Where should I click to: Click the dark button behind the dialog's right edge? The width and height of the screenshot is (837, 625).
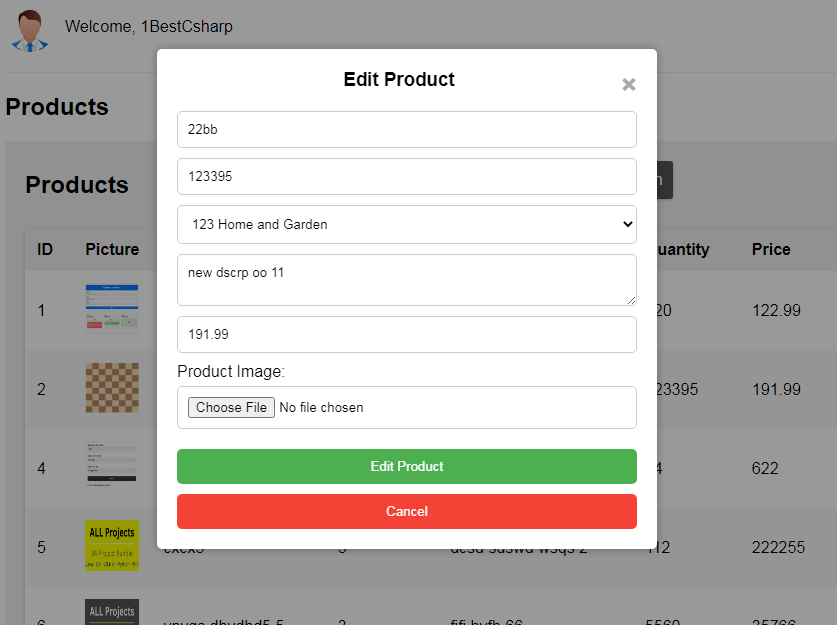coord(665,180)
